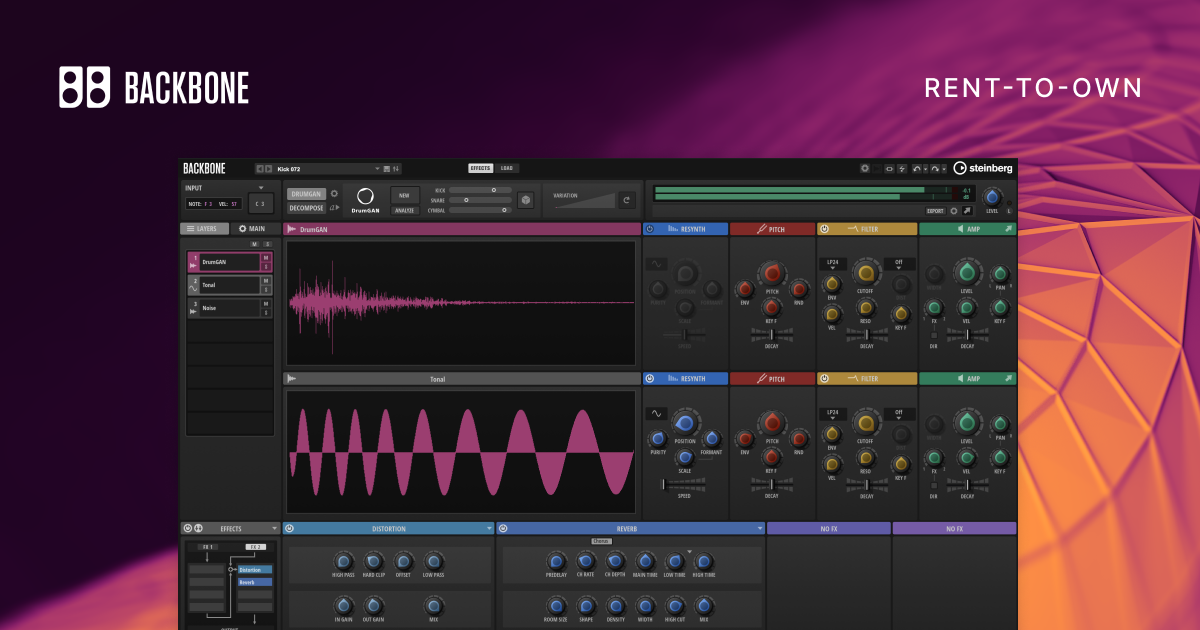Open the Kick 072 preset dropdown

pyautogui.click(x=377, y=169)
